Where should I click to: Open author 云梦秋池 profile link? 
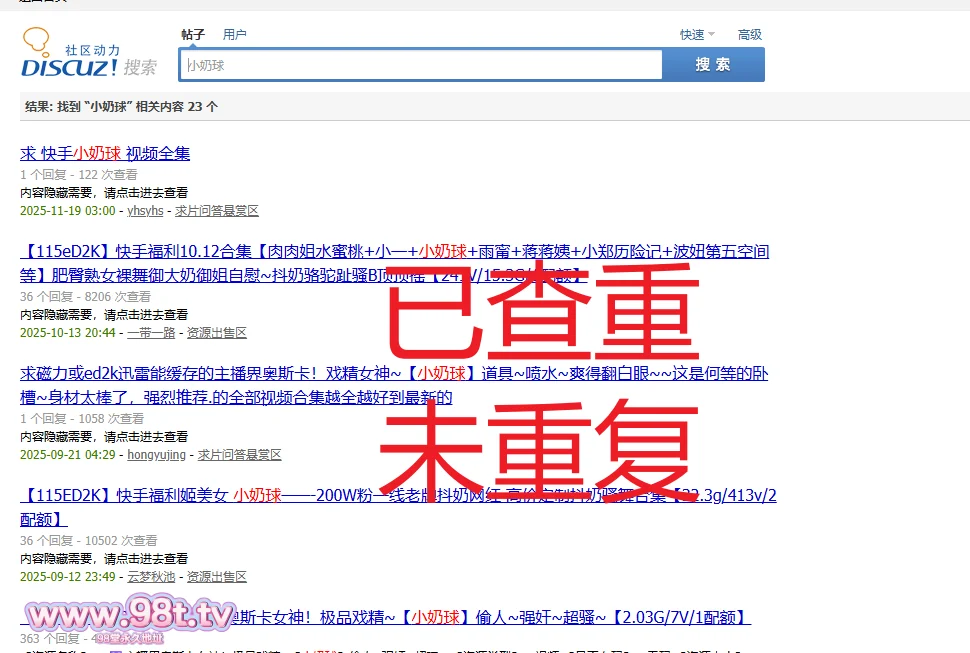(x=151, y=577)
